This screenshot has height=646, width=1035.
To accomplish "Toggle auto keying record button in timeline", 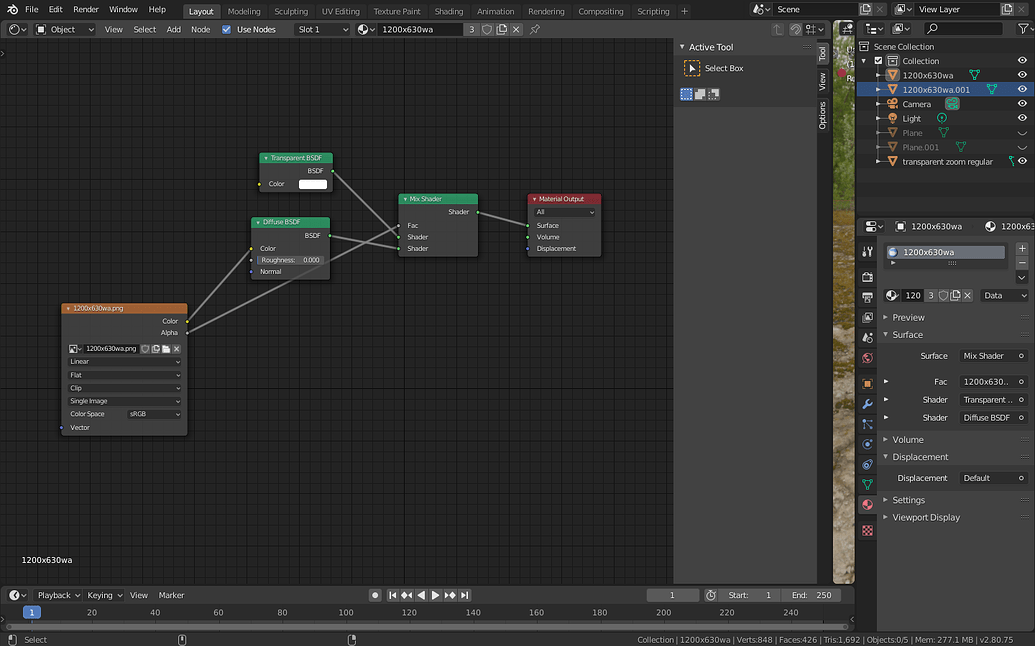I will coord(375,595).
